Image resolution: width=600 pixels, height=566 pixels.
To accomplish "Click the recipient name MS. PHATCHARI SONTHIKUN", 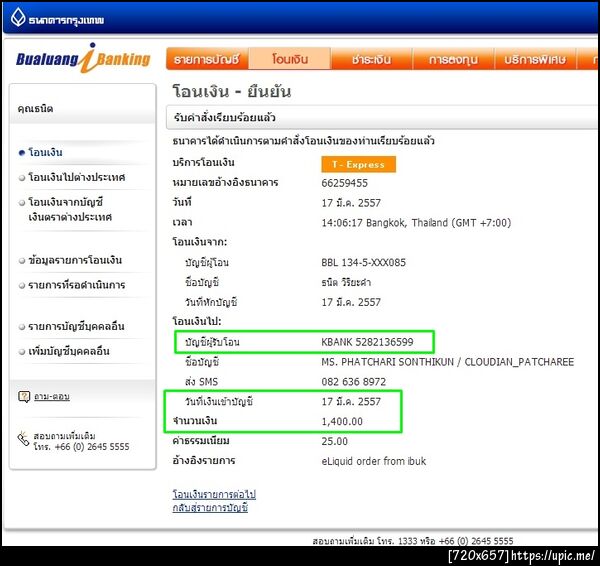I will click(x=387, y=362).
